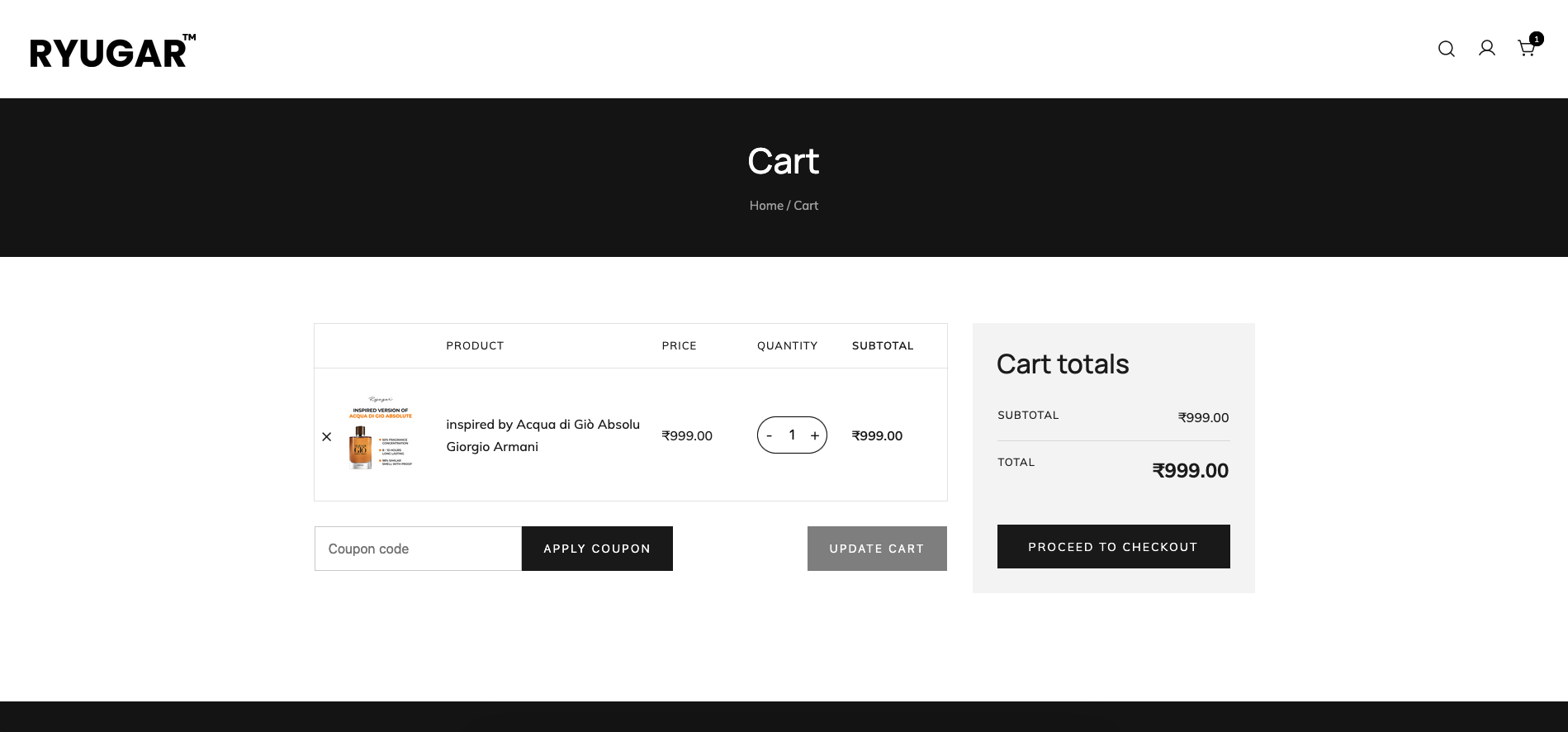
Task: Open the shopping cart icon
Action: point(1525,50)
